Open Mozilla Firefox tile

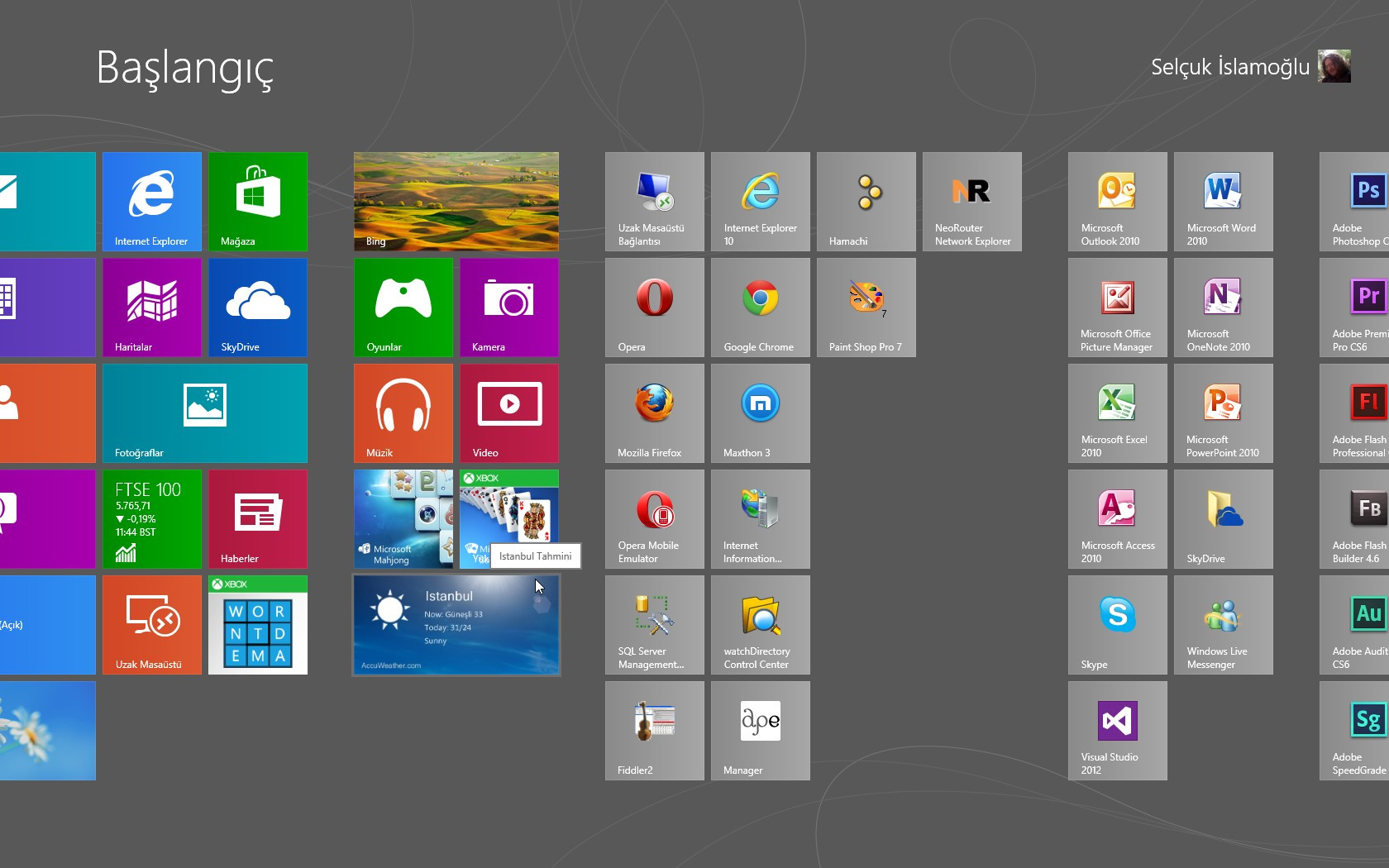coord(655,413)
